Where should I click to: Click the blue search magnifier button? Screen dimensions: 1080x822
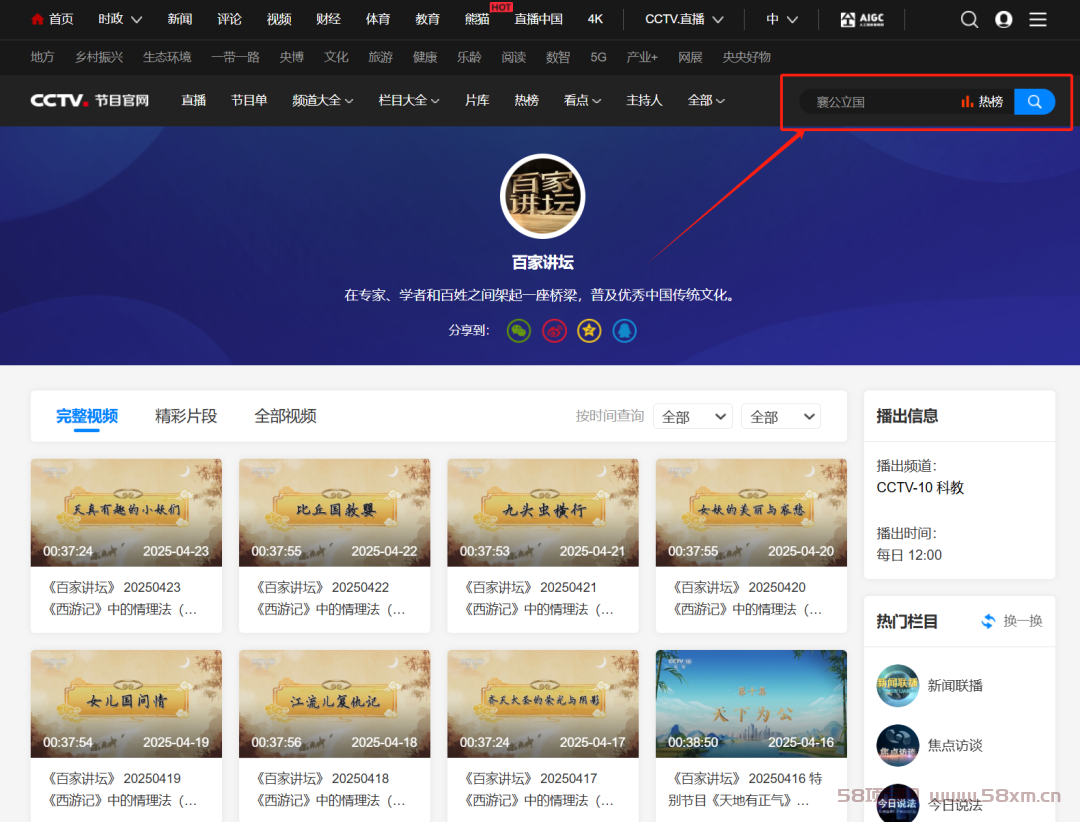[x=1034, y=101]
